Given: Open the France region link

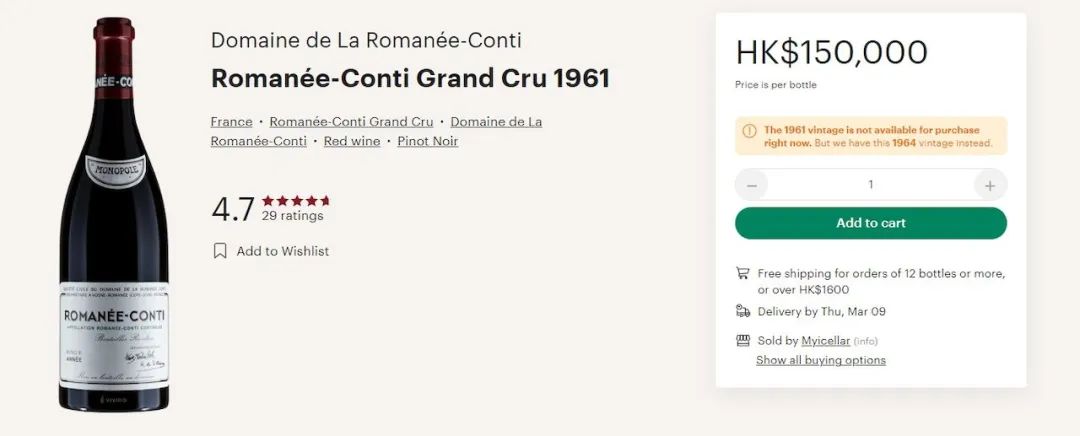Looking at the screenshot, I should click(x=231, y=122).
